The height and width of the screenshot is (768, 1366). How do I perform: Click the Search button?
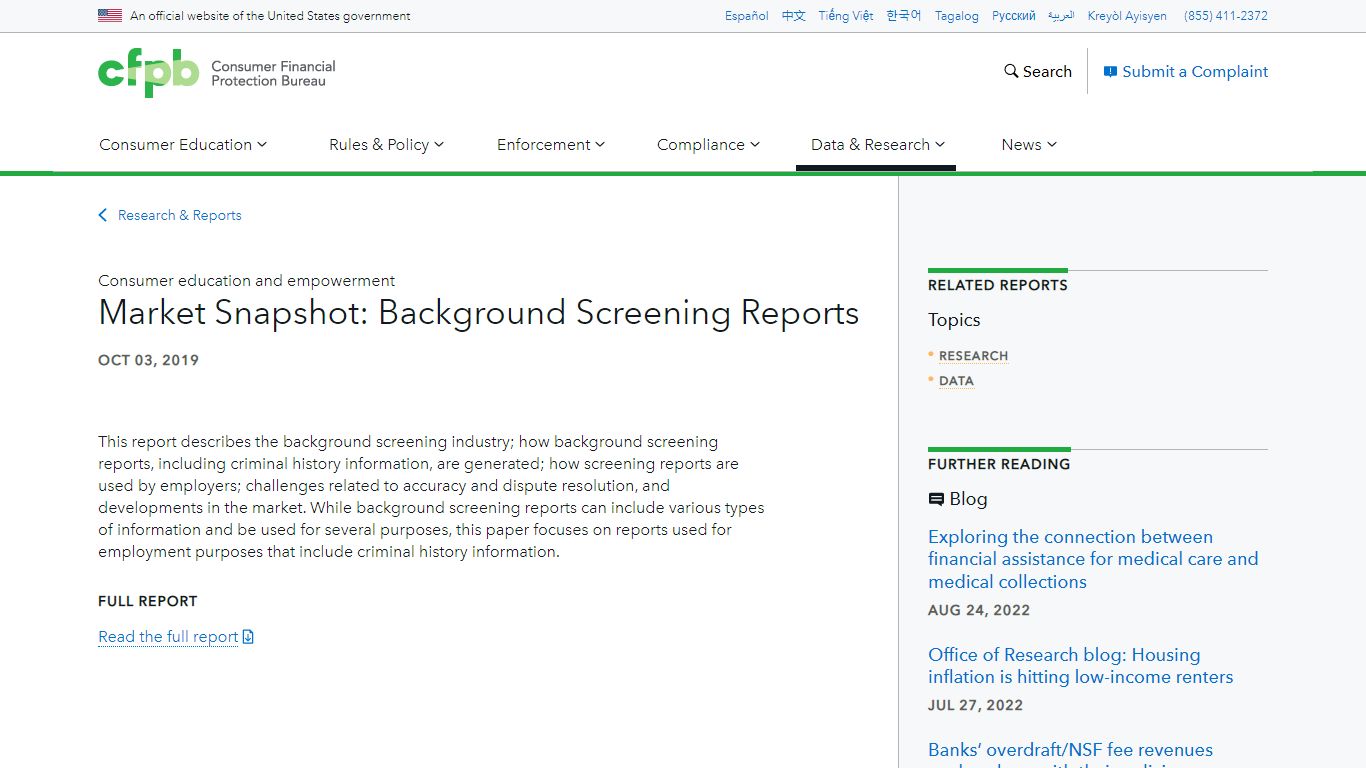click(1038, 71)
